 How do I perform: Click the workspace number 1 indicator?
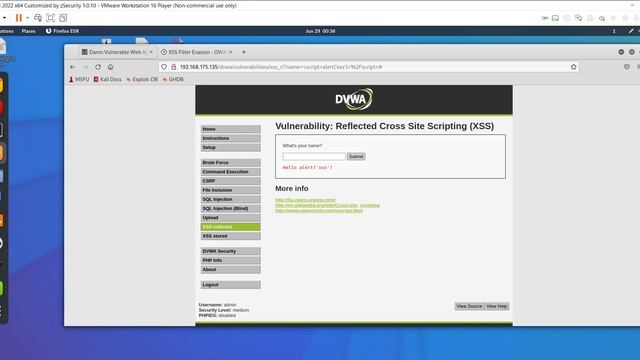614,31
